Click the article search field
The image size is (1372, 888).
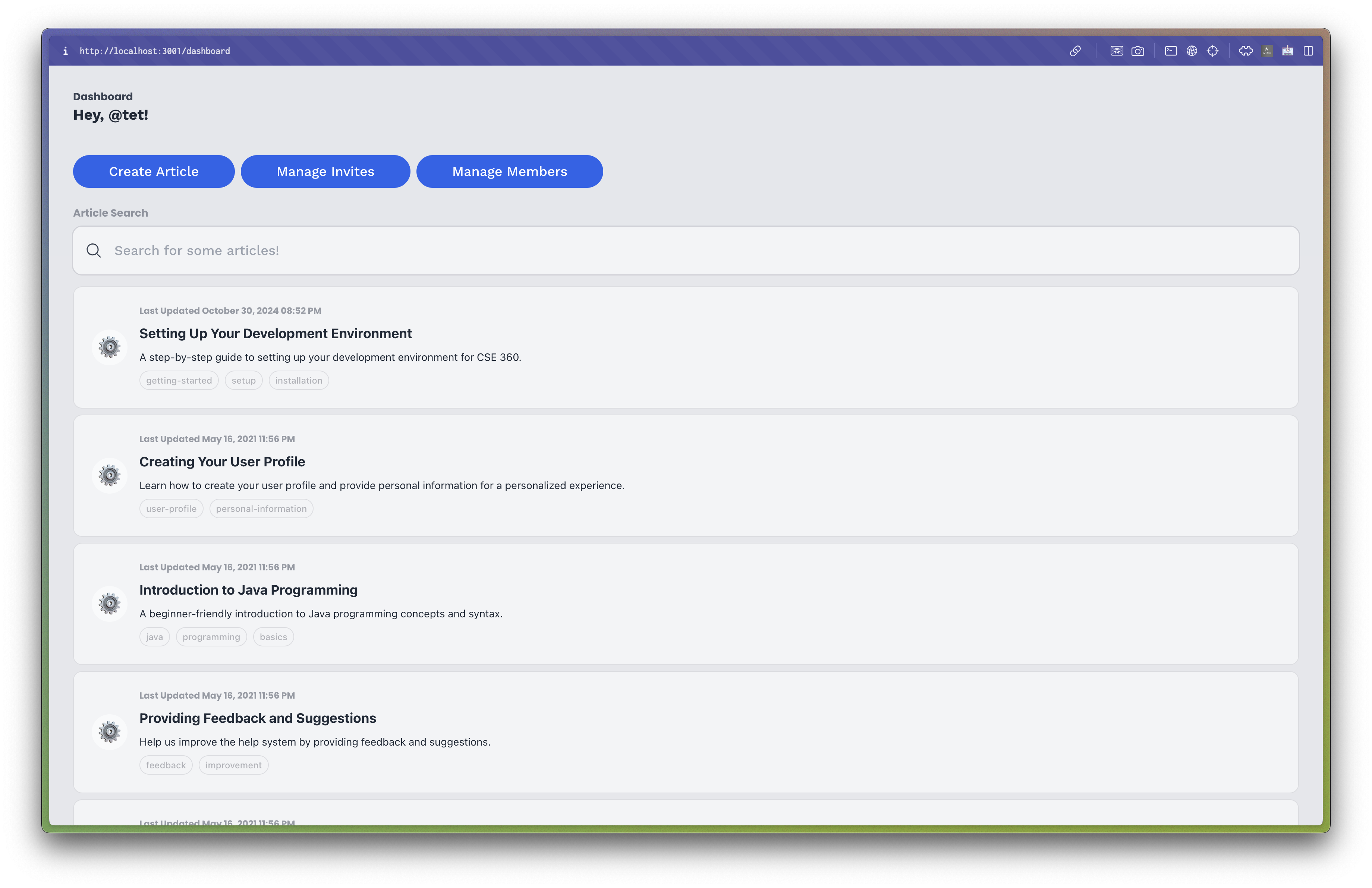point(685,251)
